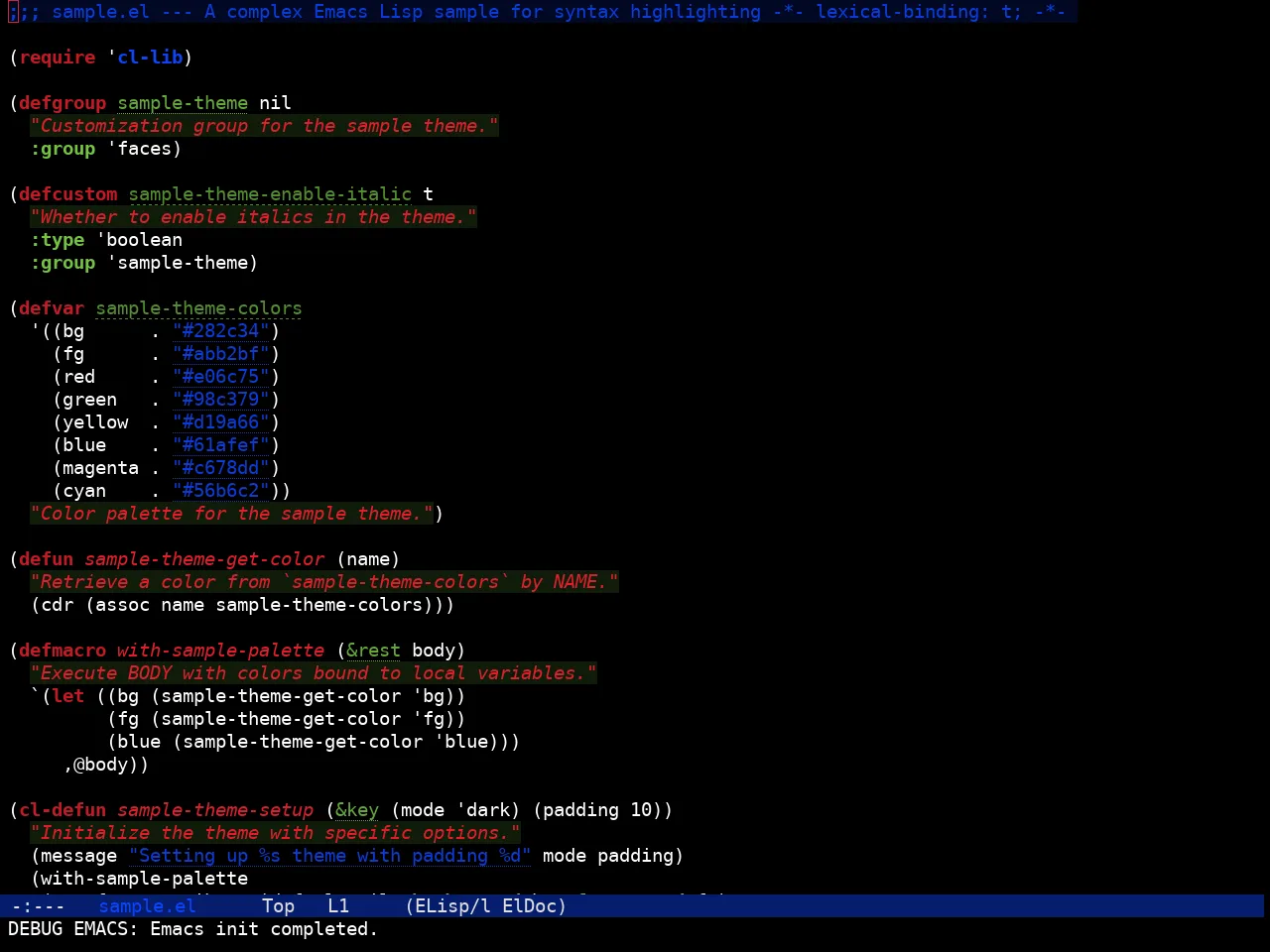Click the Top position indicator in mode line
Viewport: 1270px width, 952px height.
[x=279, y=905]
